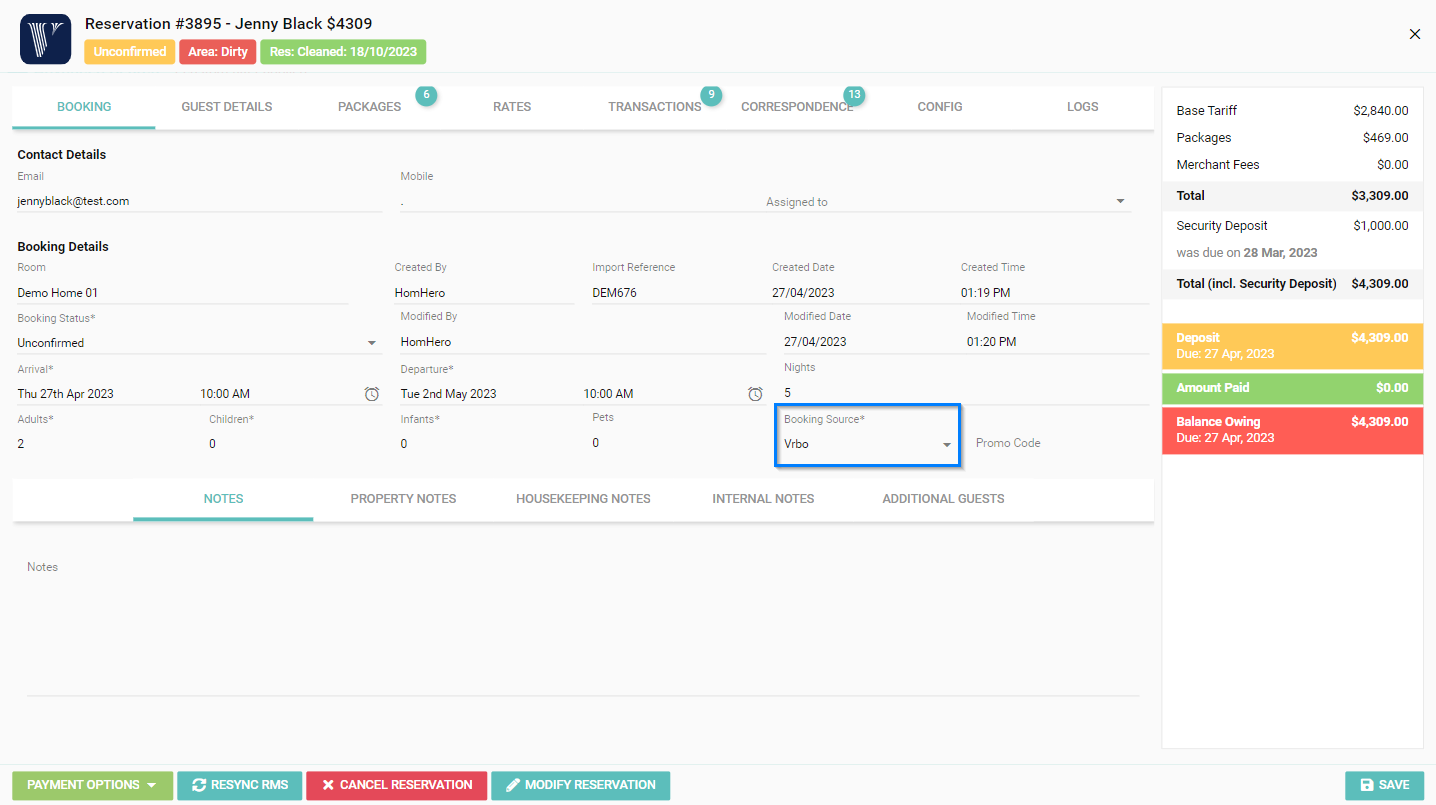Resync reservation with RMS
The image size is (1436, 805).
[240, 785]
